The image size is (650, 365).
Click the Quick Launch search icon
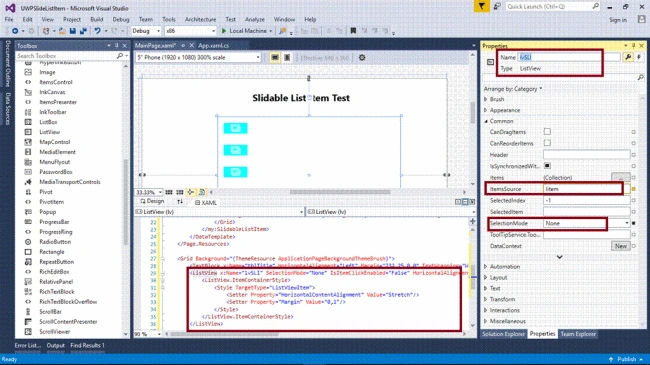click(x=596, y=6)
